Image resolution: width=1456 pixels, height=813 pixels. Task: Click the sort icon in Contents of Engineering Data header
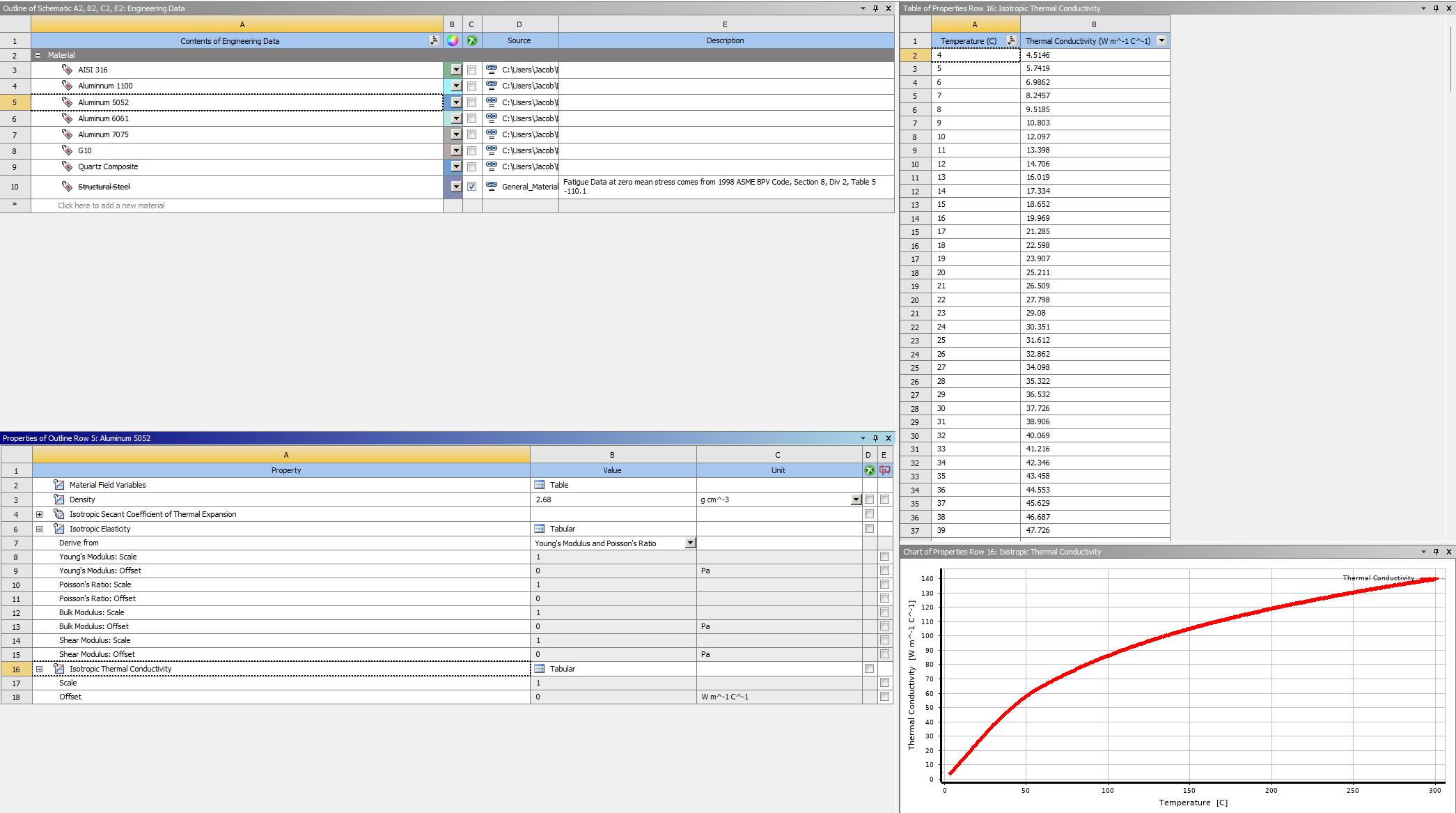point(434,40)
